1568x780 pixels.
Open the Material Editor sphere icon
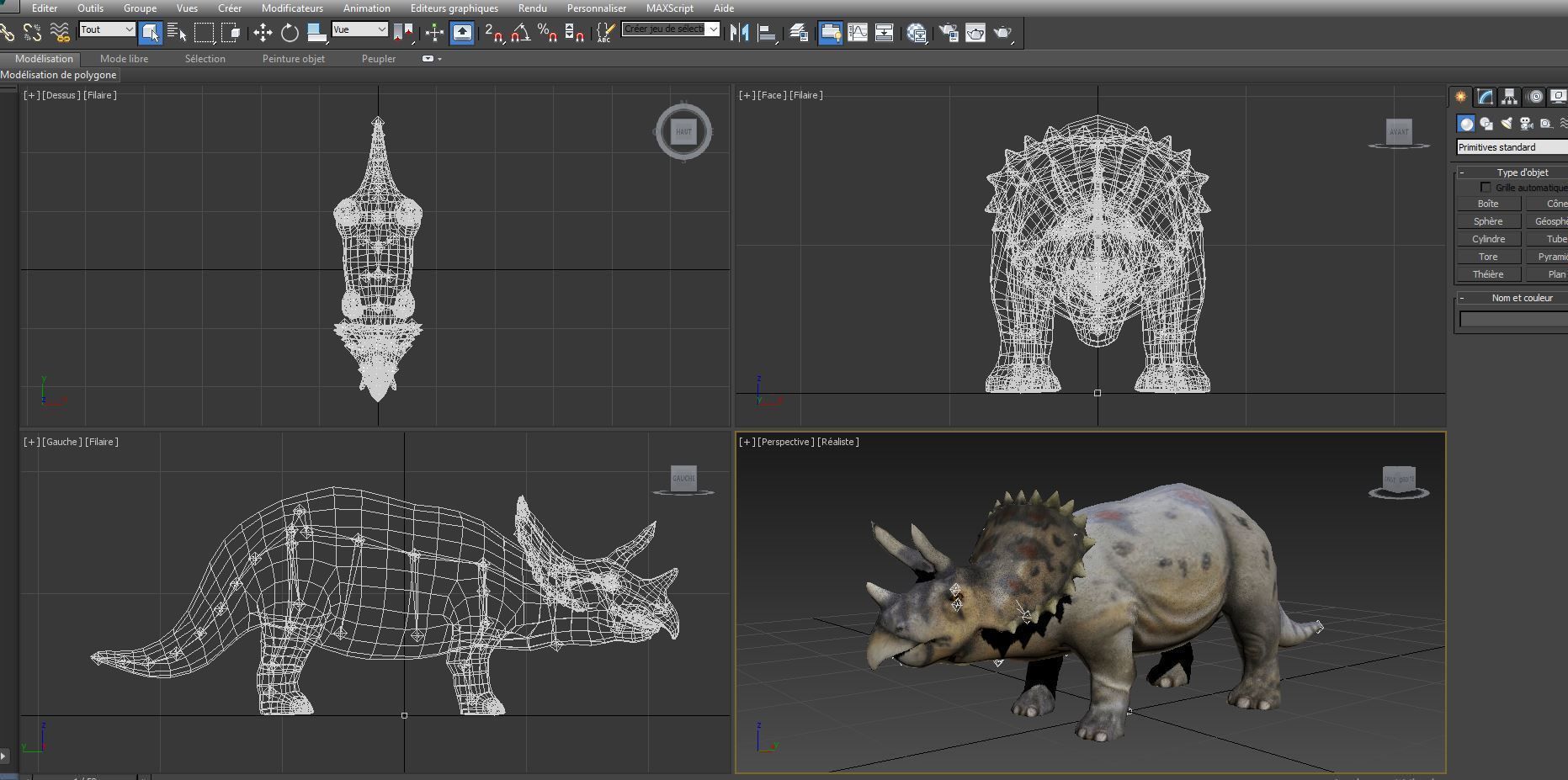[x=917, y=33]
